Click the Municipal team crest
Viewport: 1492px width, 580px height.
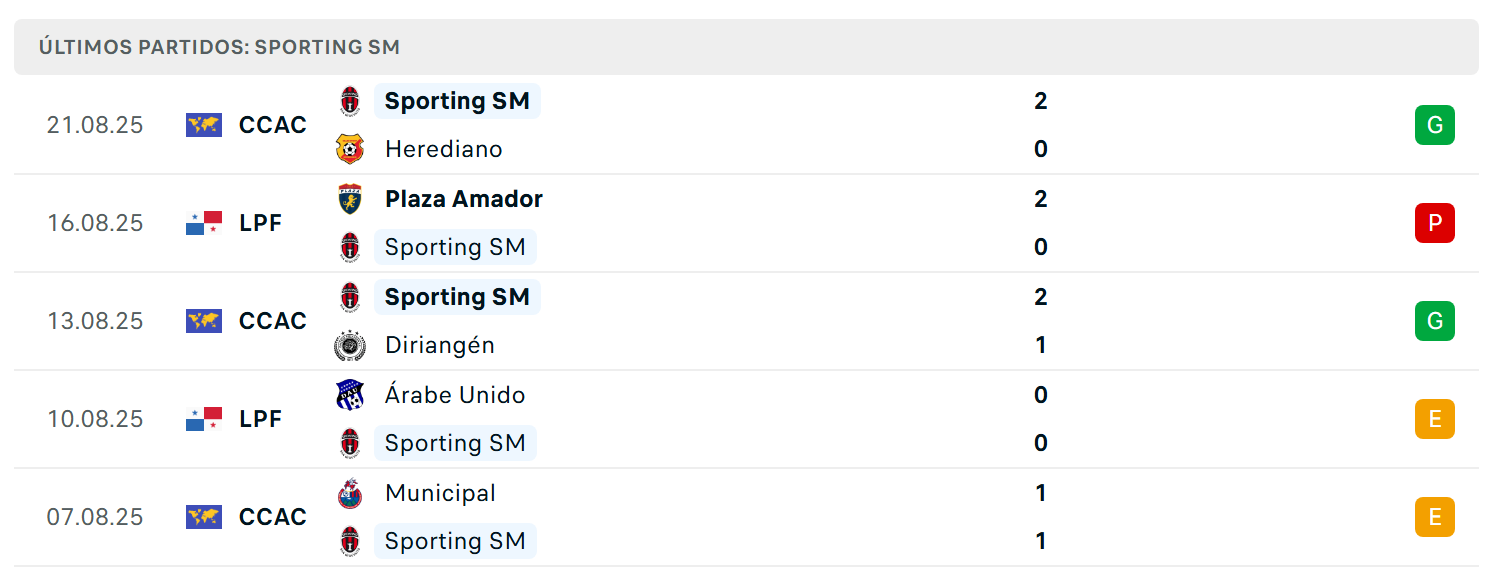[x=349, y=493]
